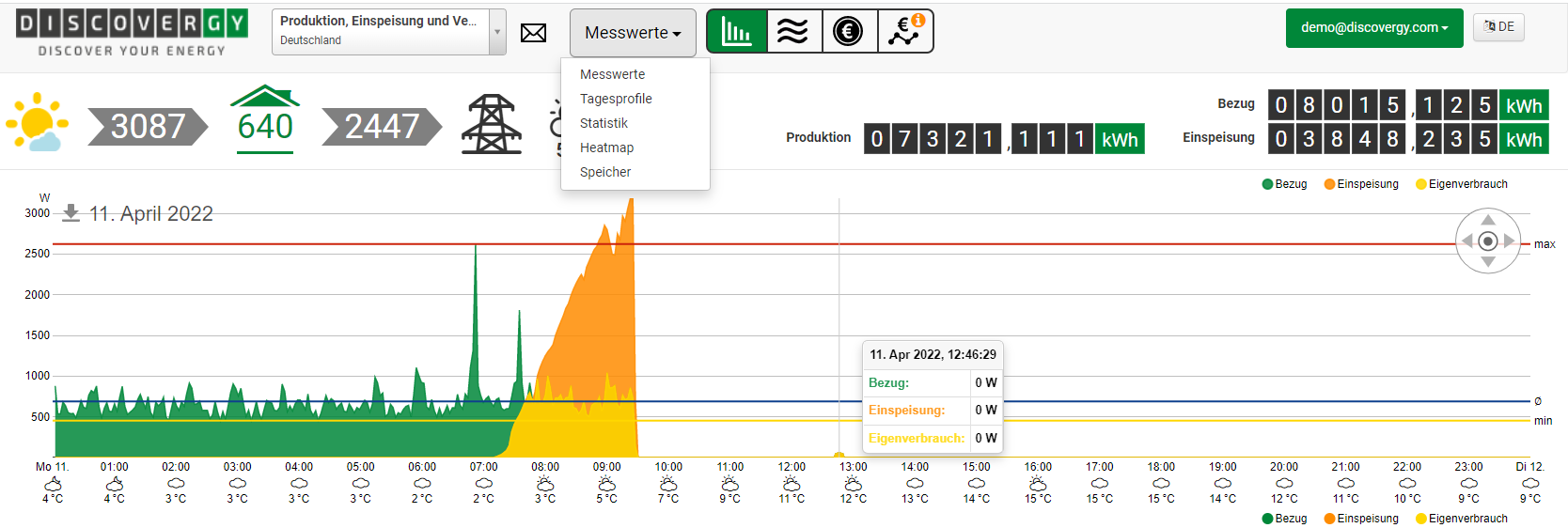1568x528 pixels.
Task: Toggle Bezug series in top legend
Action: (1284, 184)
